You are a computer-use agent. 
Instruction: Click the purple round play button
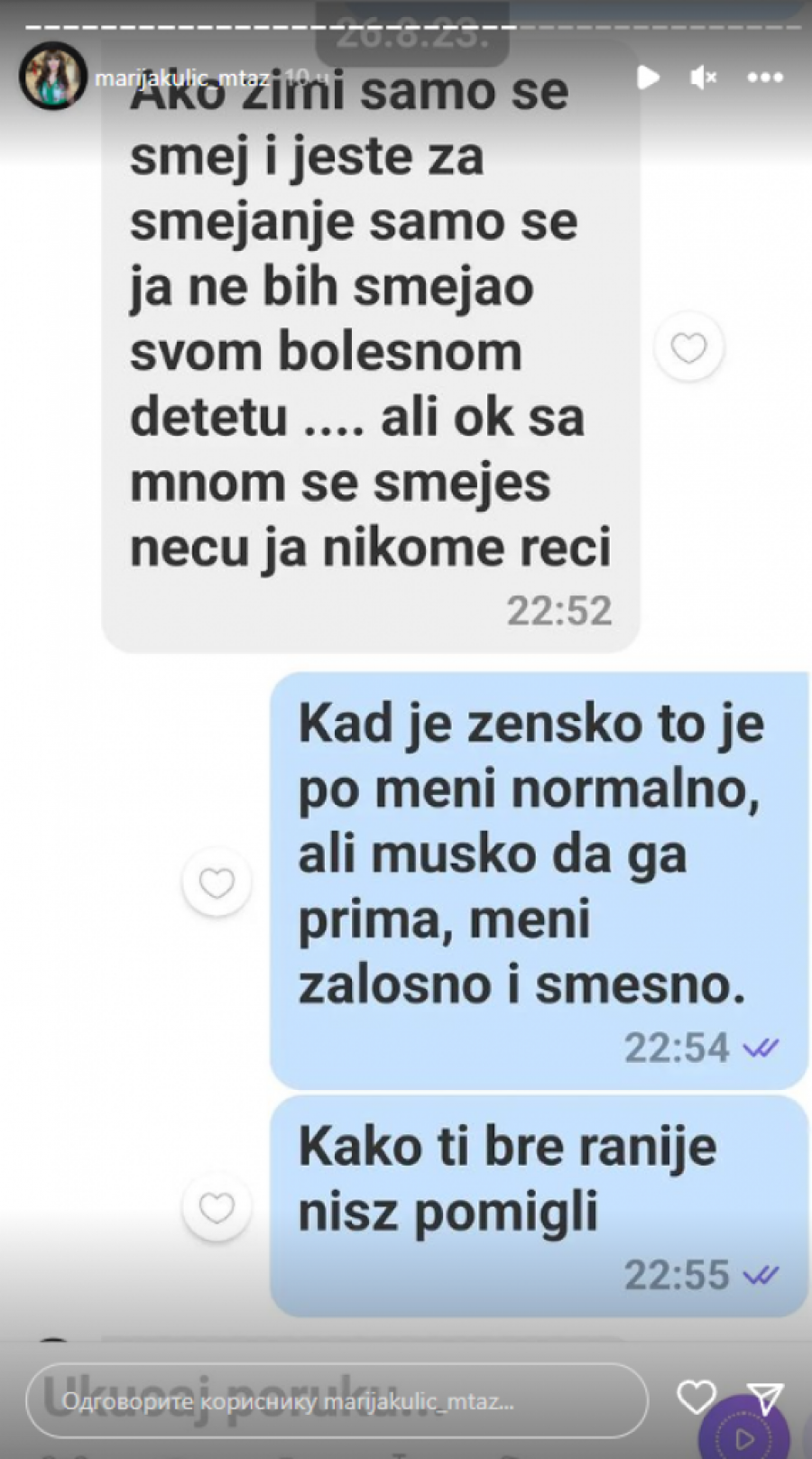(x=743, y=1435)
